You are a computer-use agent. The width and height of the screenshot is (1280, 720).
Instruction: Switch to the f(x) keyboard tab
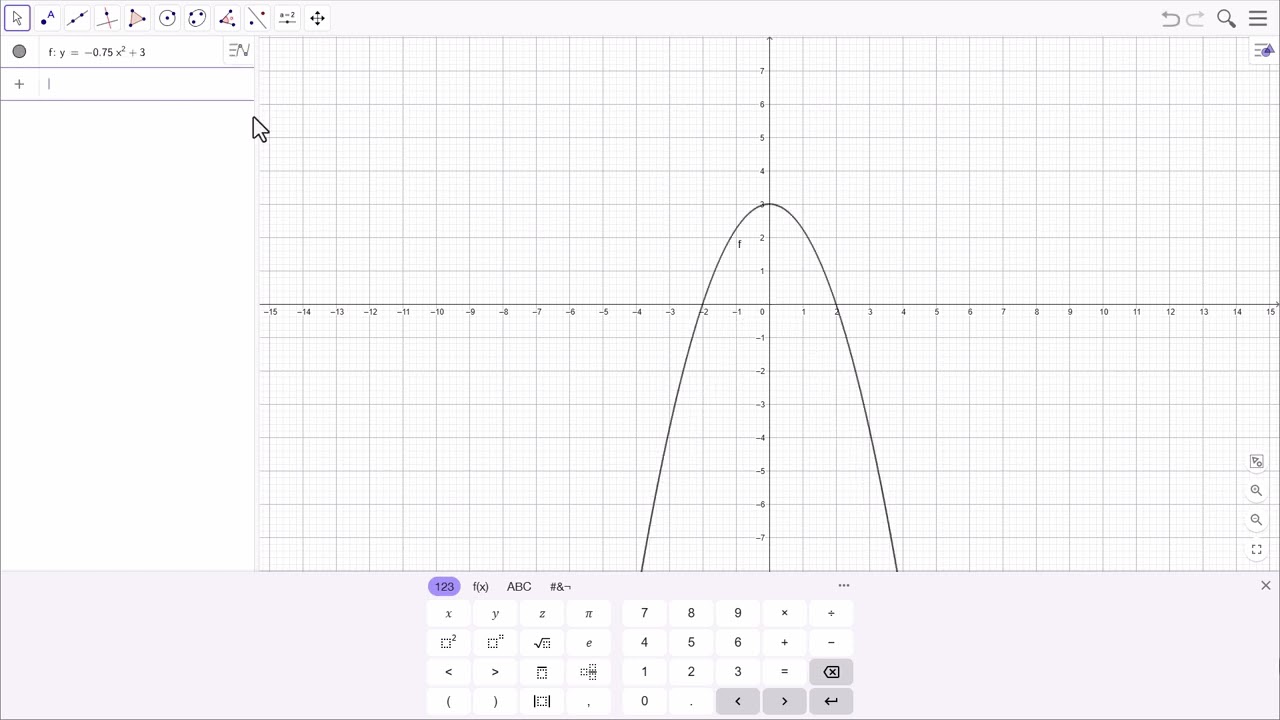[x=481, y=587]
